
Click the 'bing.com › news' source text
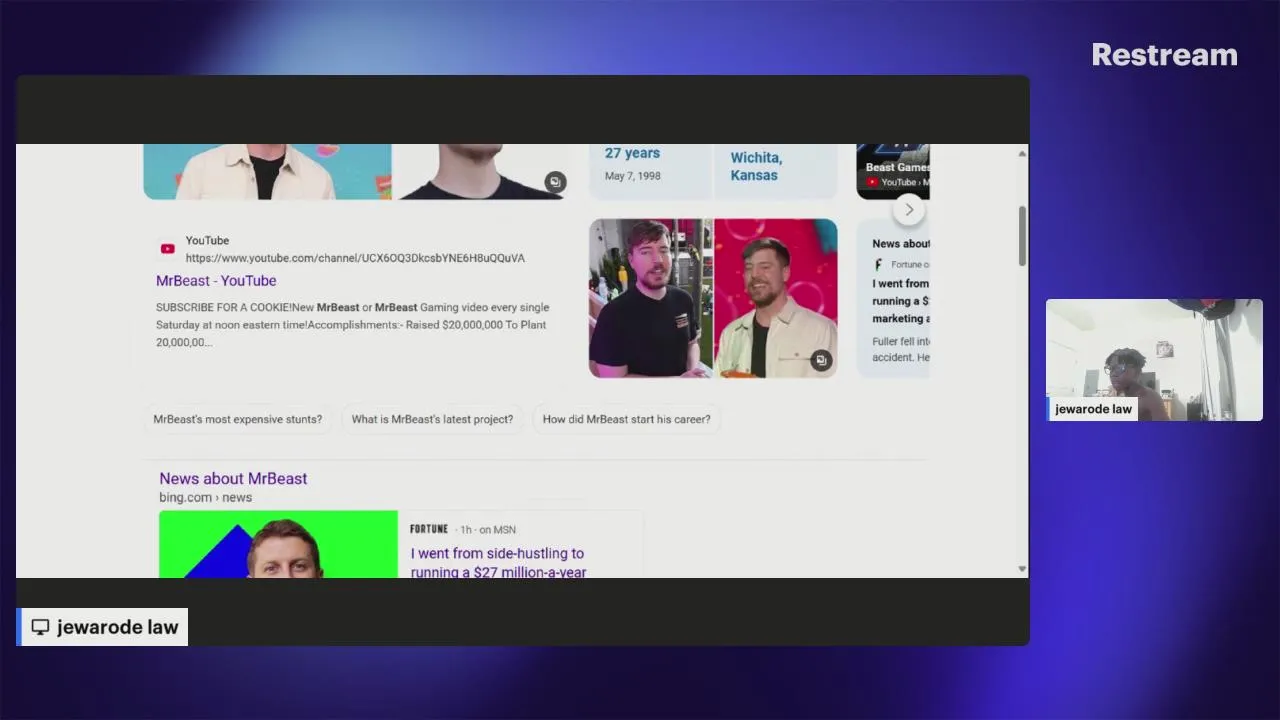click(x=205, y=497)
